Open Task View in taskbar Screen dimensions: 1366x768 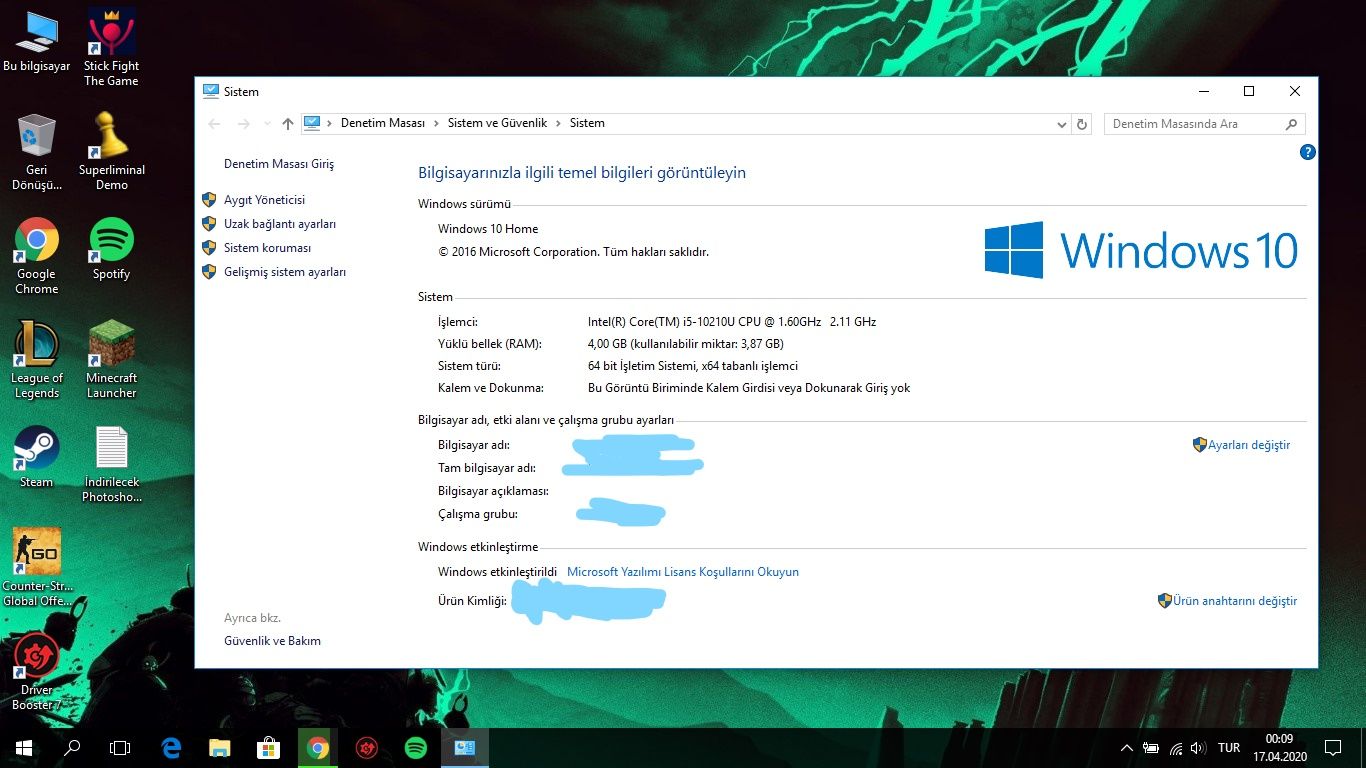(120, 747)
